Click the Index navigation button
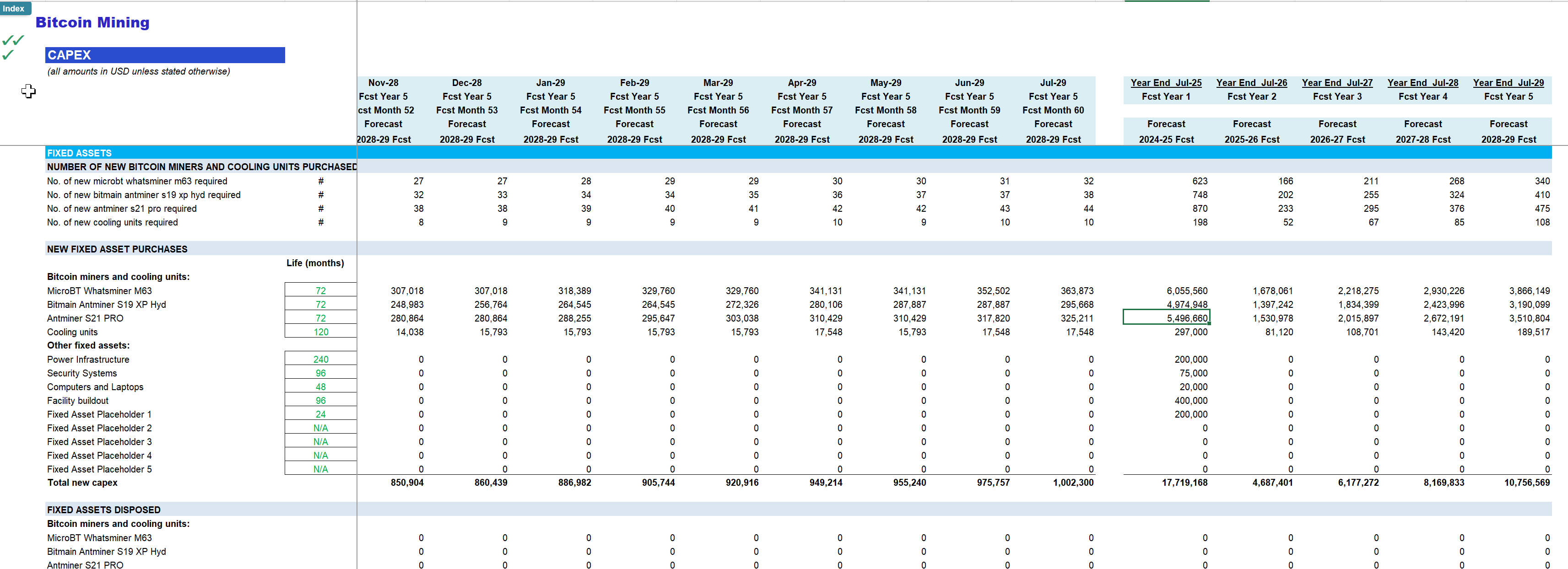The height and width of the screenshot is (569, 1568). [x=15, y=8]
